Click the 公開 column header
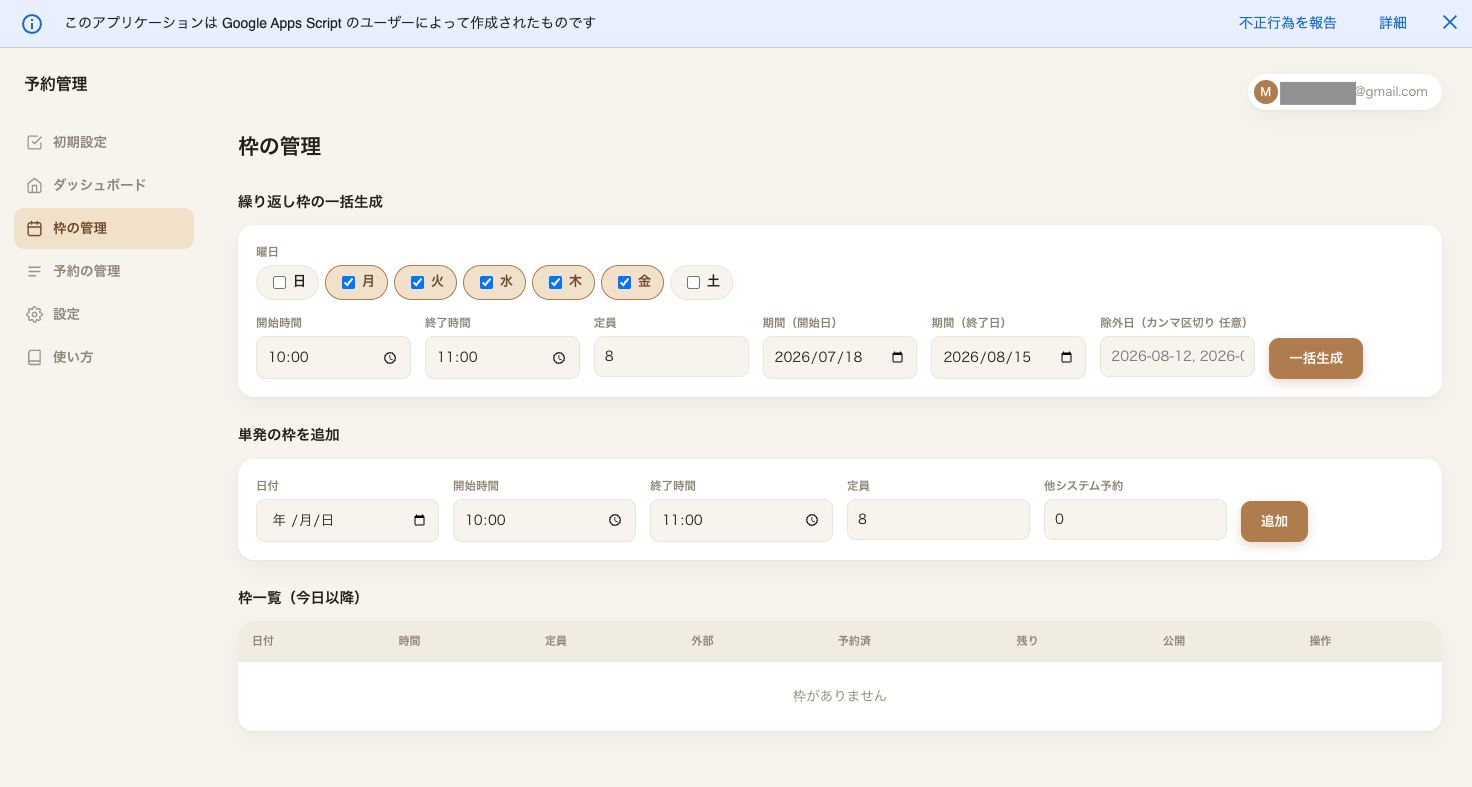The width and height of the screenshot is (1472, 787). (1174, 640)
